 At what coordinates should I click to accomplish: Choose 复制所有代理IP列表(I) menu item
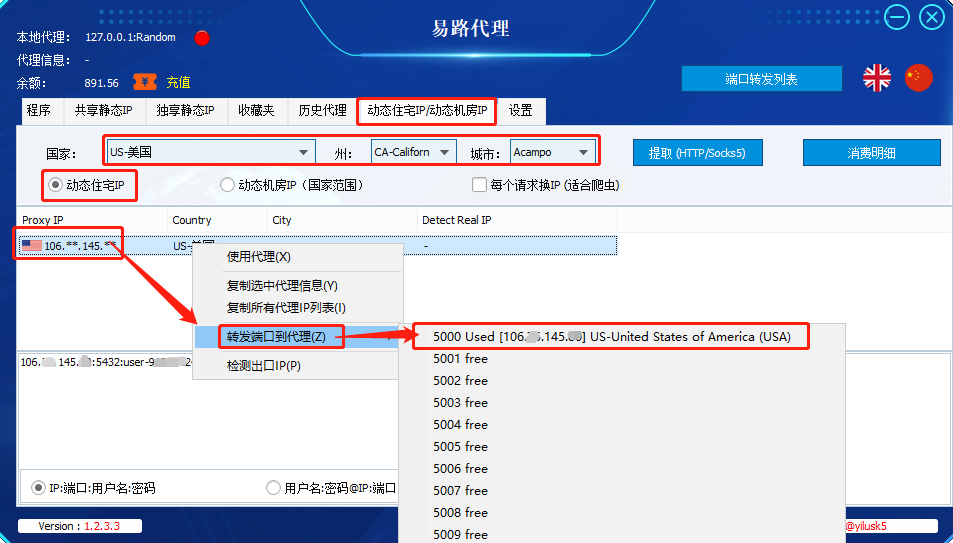[x=298, y=308]
